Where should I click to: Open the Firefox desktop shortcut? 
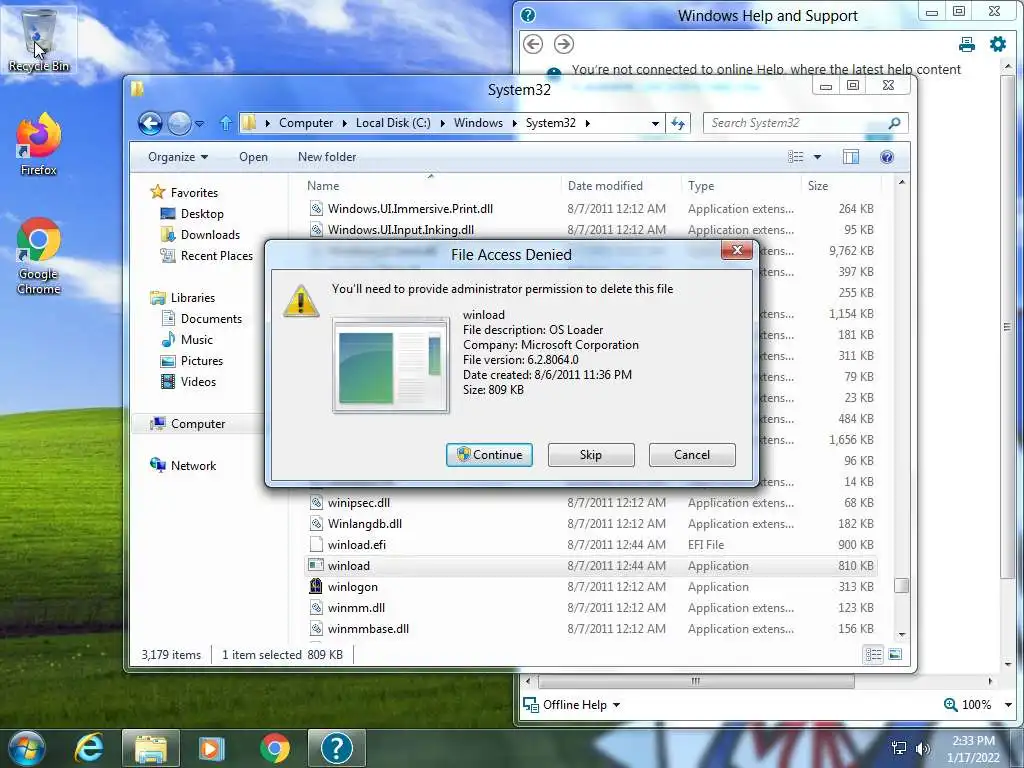[39, 144]
